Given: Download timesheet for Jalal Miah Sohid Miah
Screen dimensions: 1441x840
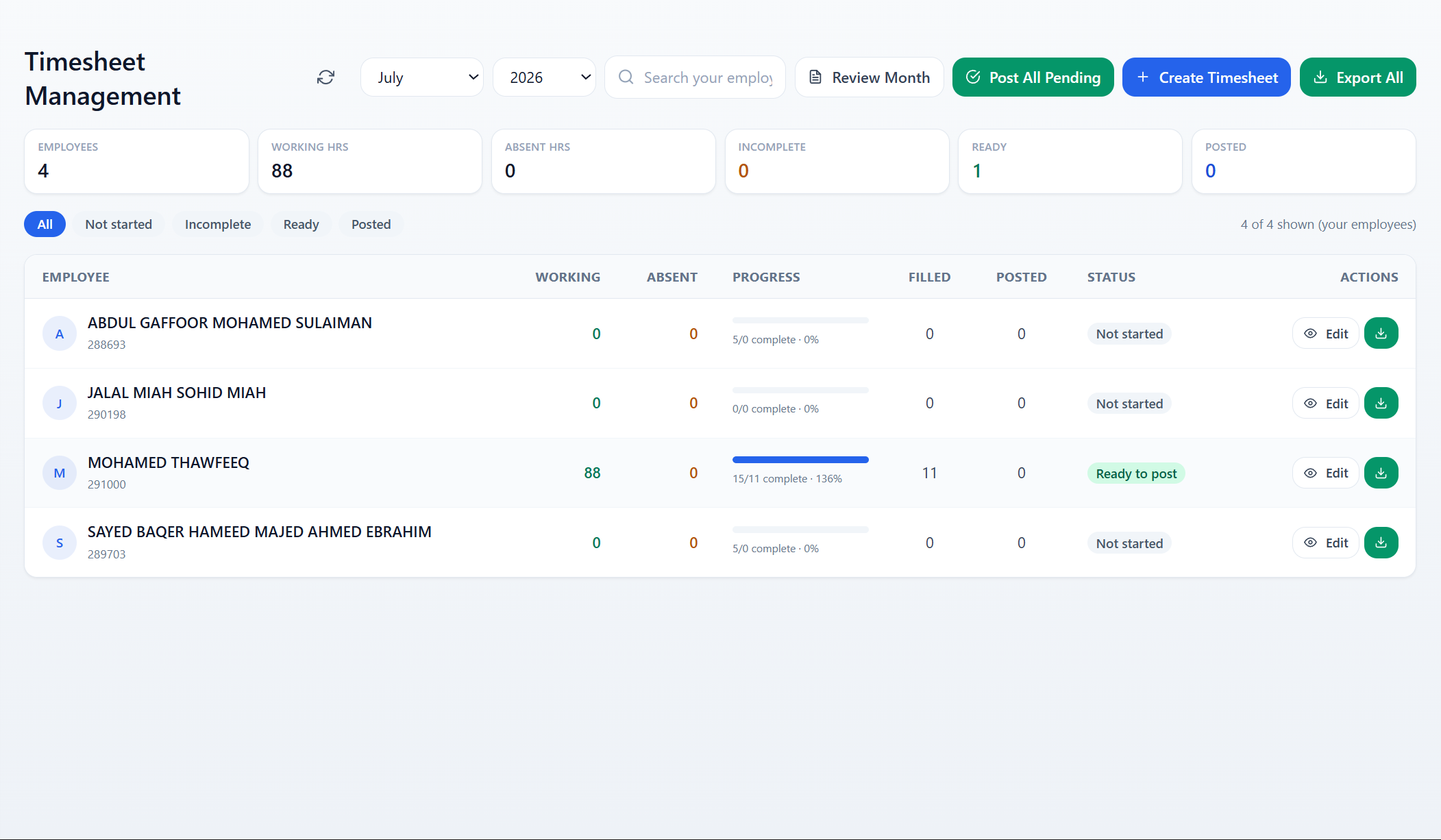Looking at the screenshot, I should [x=1381, y=404].
